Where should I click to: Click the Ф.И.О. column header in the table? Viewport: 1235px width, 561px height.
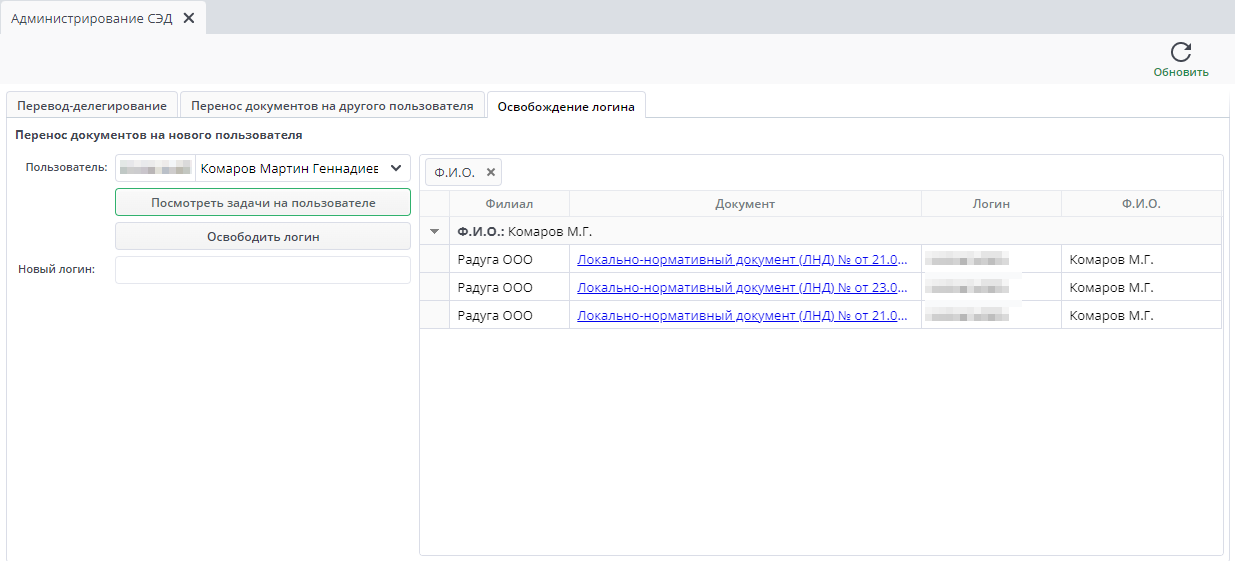[1141, 204]
